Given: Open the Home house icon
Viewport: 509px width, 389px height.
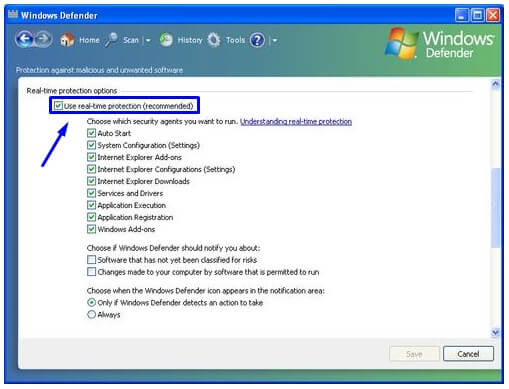Looking at the screenshot, I should click(x=67, y=40).
